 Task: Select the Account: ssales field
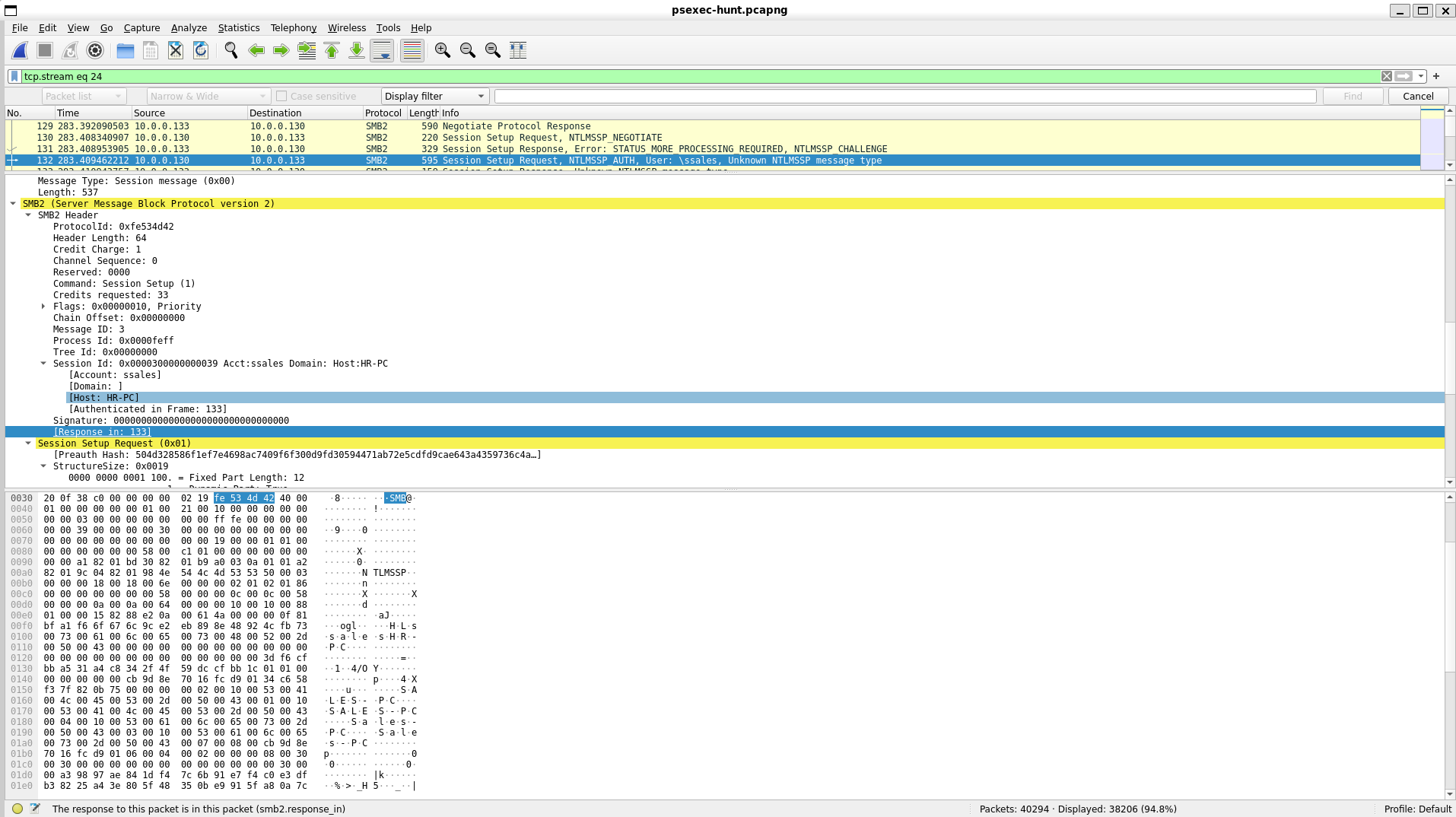(115, 375)
